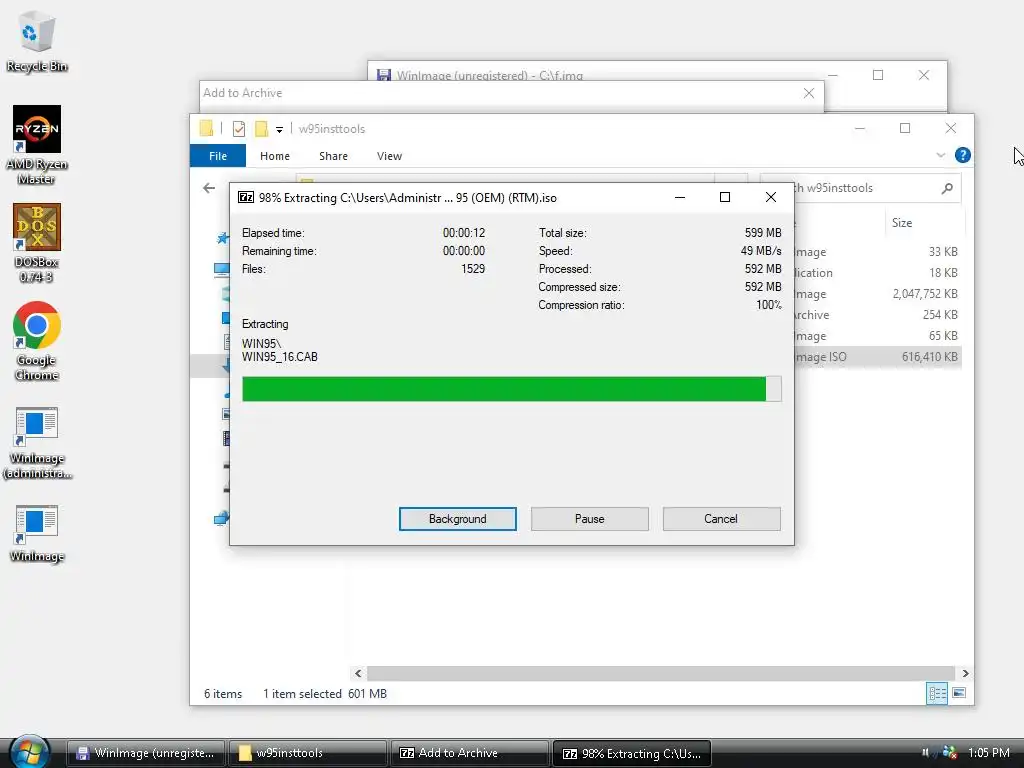Click the search w95insttools field
The height and width of the screenshot is (768, 1024).
point(861,188)
